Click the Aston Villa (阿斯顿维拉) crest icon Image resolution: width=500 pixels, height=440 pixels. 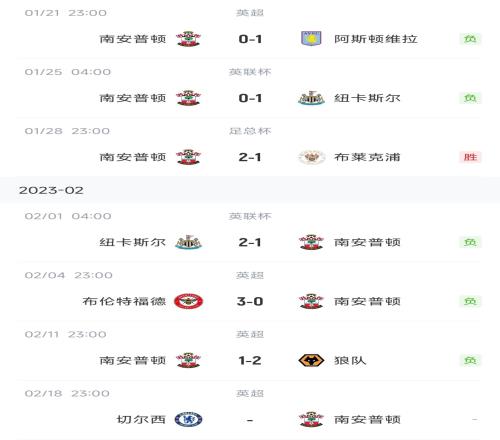tap(311, 39)
